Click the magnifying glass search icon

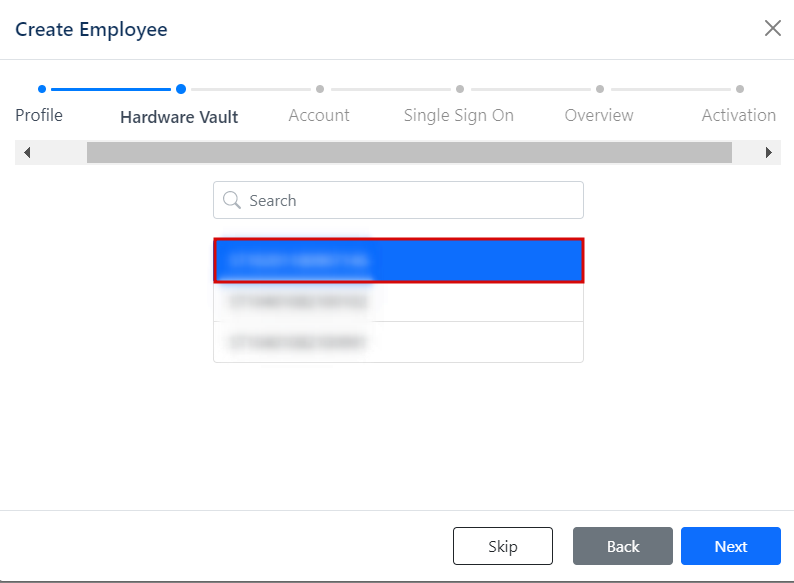232,200
